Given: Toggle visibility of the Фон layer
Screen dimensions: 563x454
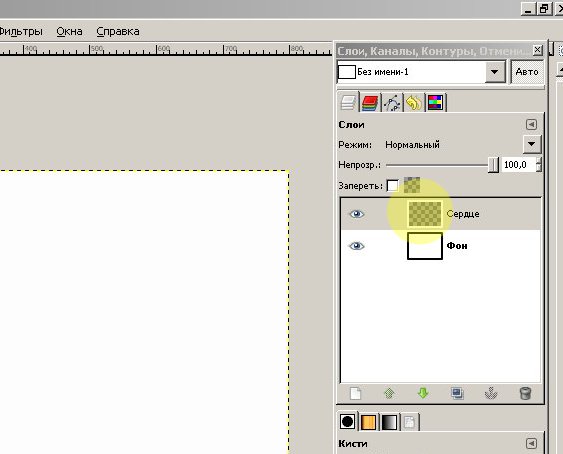Looking at the screenshot, I should tap(357, 246).
